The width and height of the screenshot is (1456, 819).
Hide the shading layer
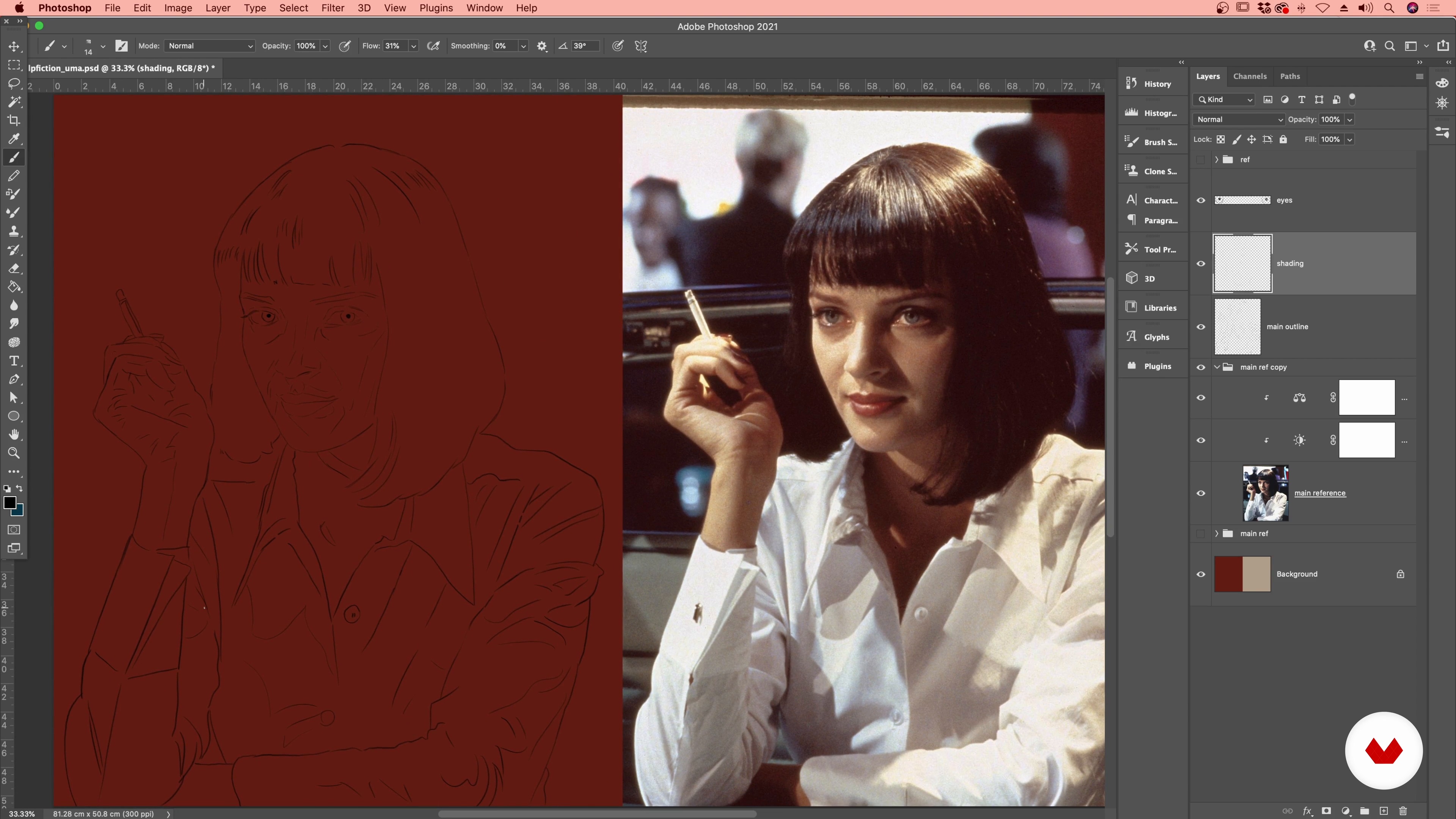pos(1201,264)
